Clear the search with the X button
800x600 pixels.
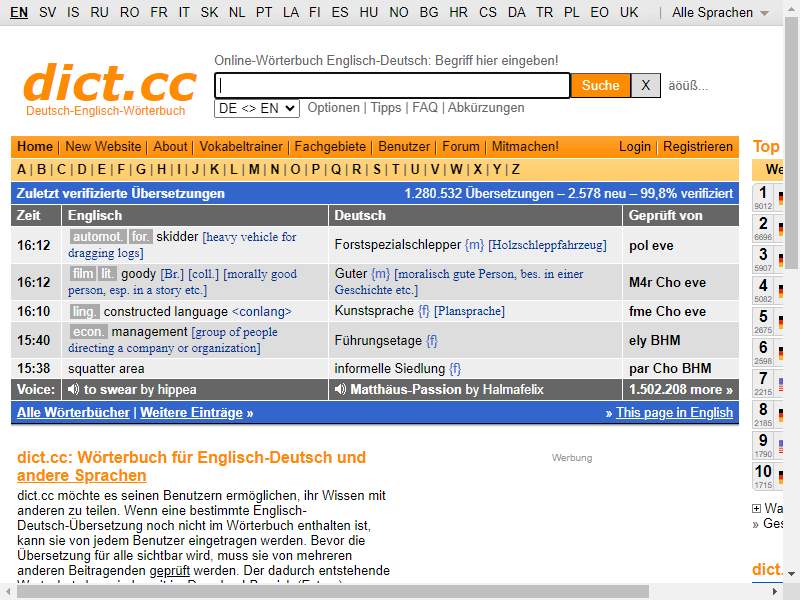click(x=645, y=85)
